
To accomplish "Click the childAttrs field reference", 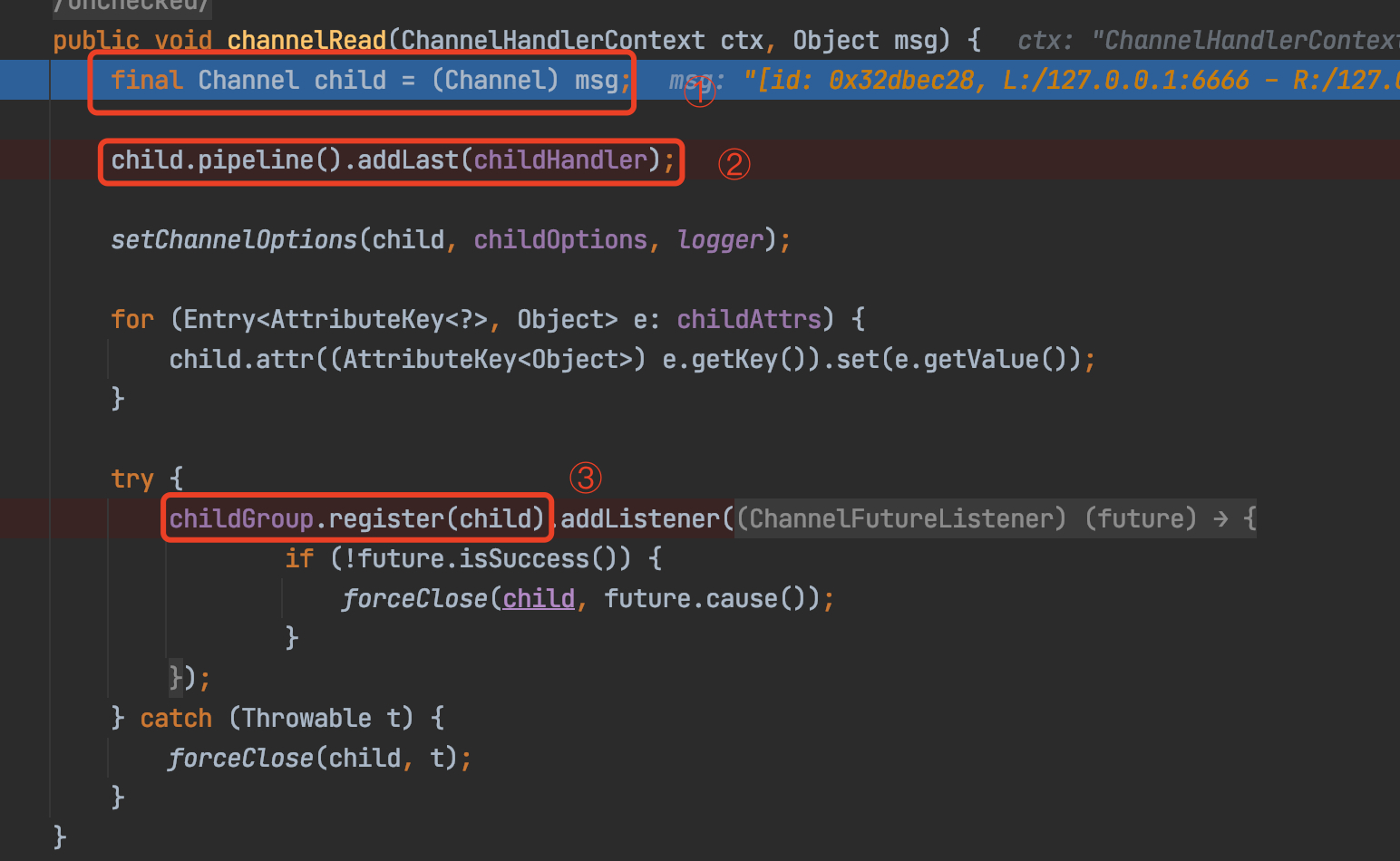I will click(x=749, y=320).
